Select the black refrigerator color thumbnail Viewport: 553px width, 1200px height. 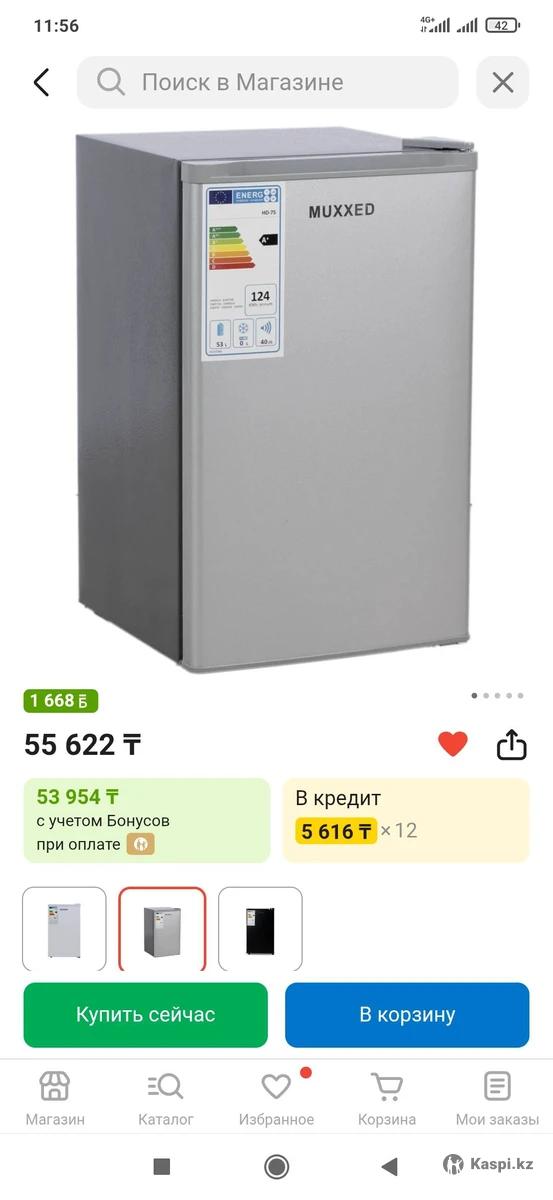tap(260, 929)
